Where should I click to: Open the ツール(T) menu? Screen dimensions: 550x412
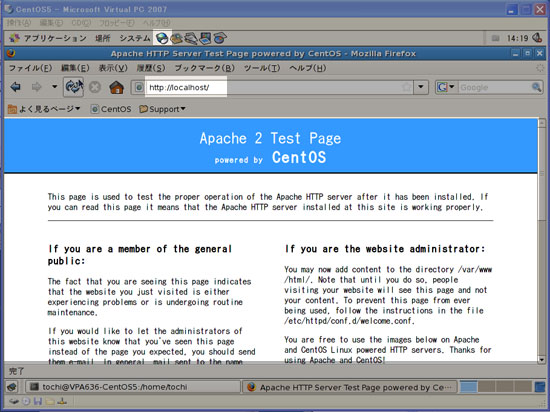coord(262,68)
